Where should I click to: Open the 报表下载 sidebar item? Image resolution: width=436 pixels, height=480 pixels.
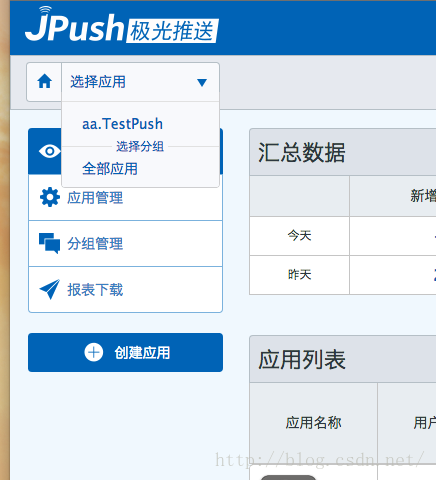coord(125,290)
